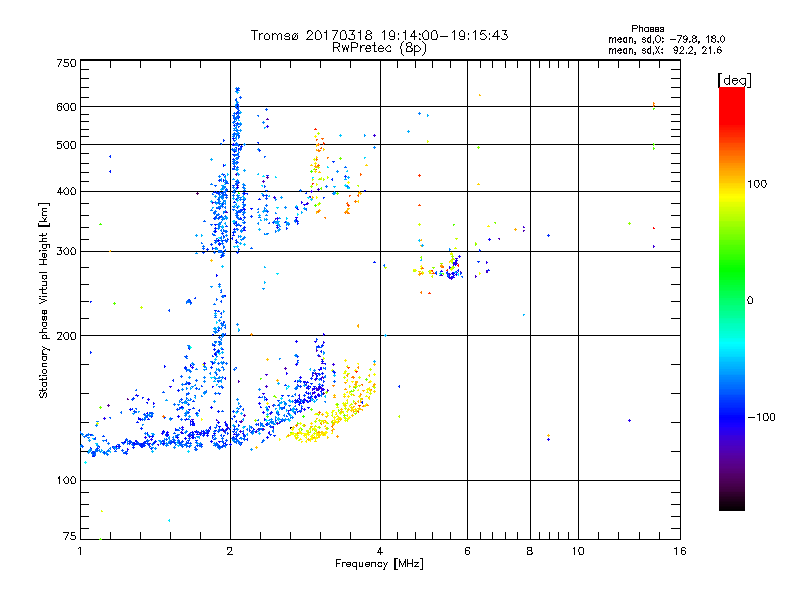Click the rainbow phase colorbar
This screenshot has height=600, width=800.
[732, 298]
